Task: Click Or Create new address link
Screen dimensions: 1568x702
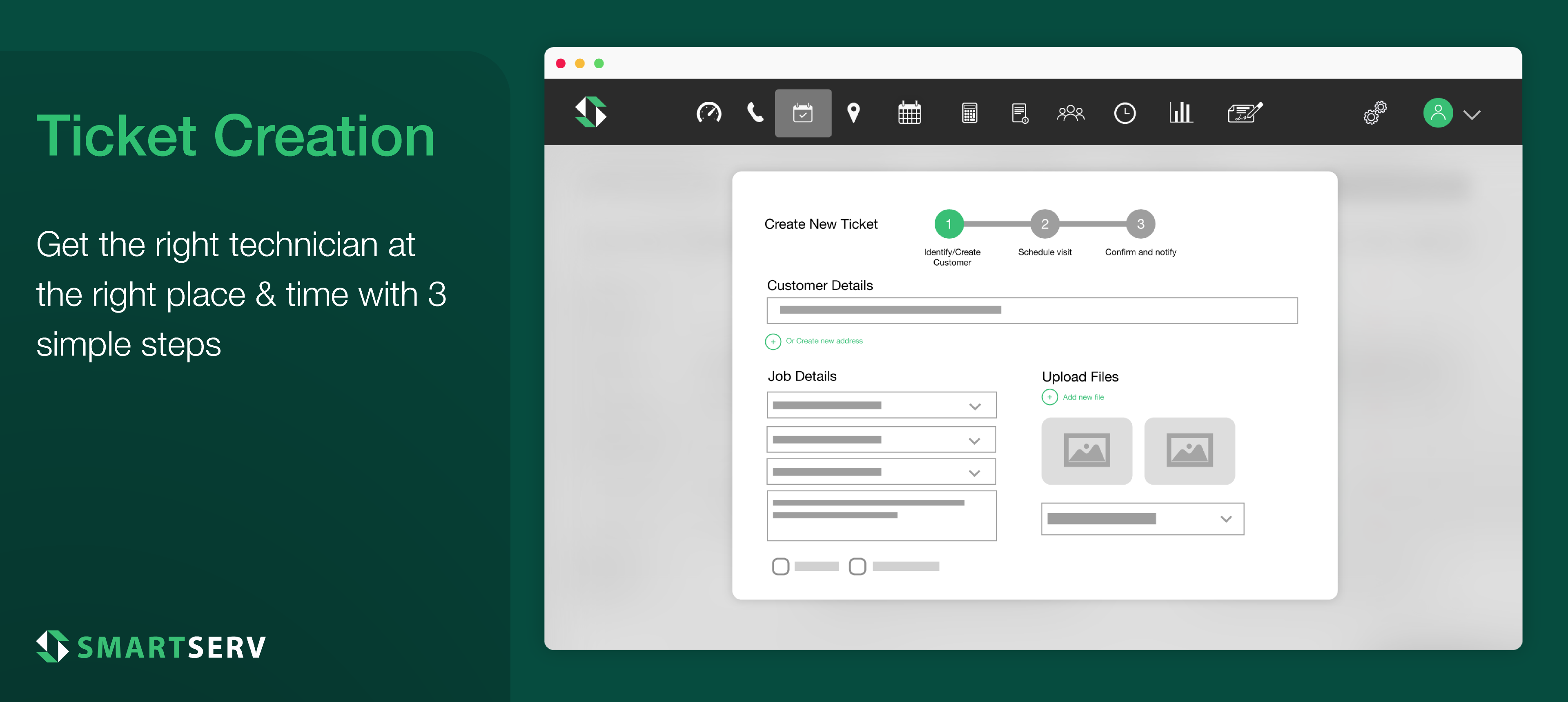Action: [x=824, y=341]
